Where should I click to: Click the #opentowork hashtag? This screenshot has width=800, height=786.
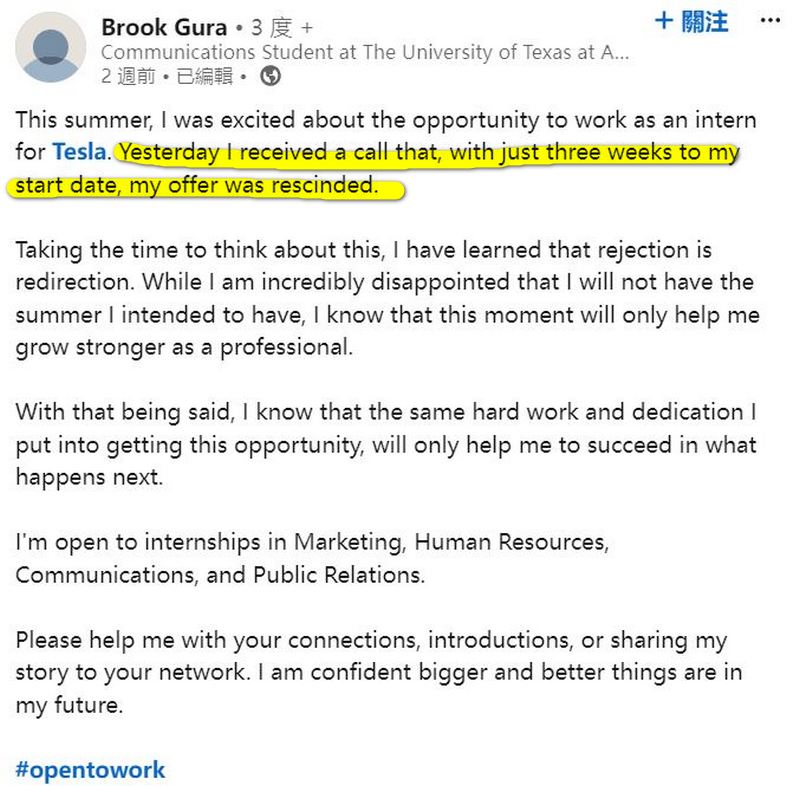pos(90,770)
